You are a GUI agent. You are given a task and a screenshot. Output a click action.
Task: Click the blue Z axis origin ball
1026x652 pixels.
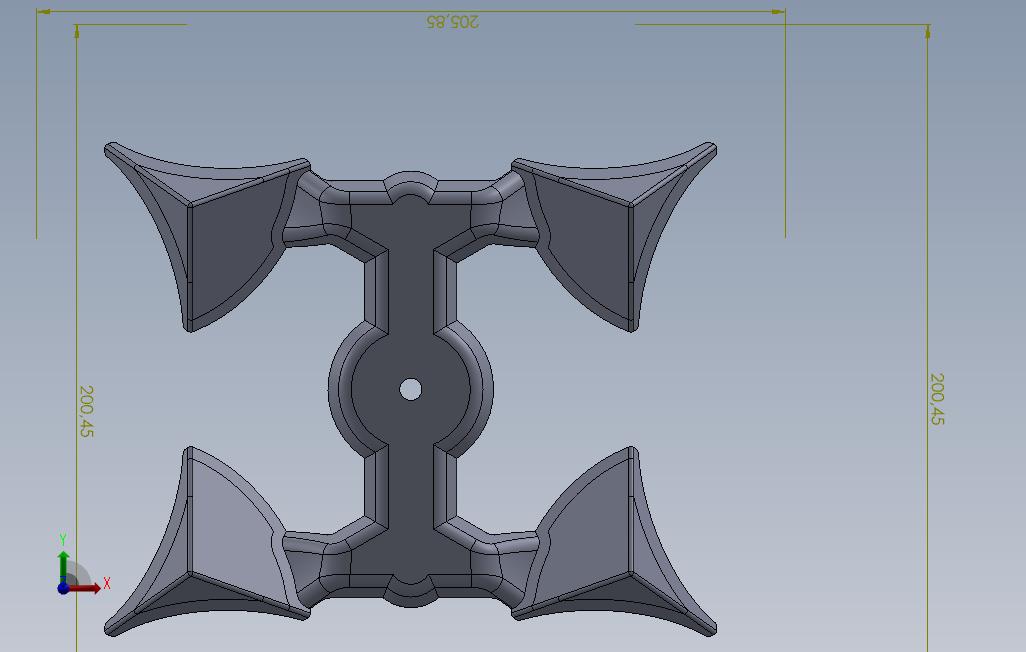pyautogui.click(x=63, y=589)
